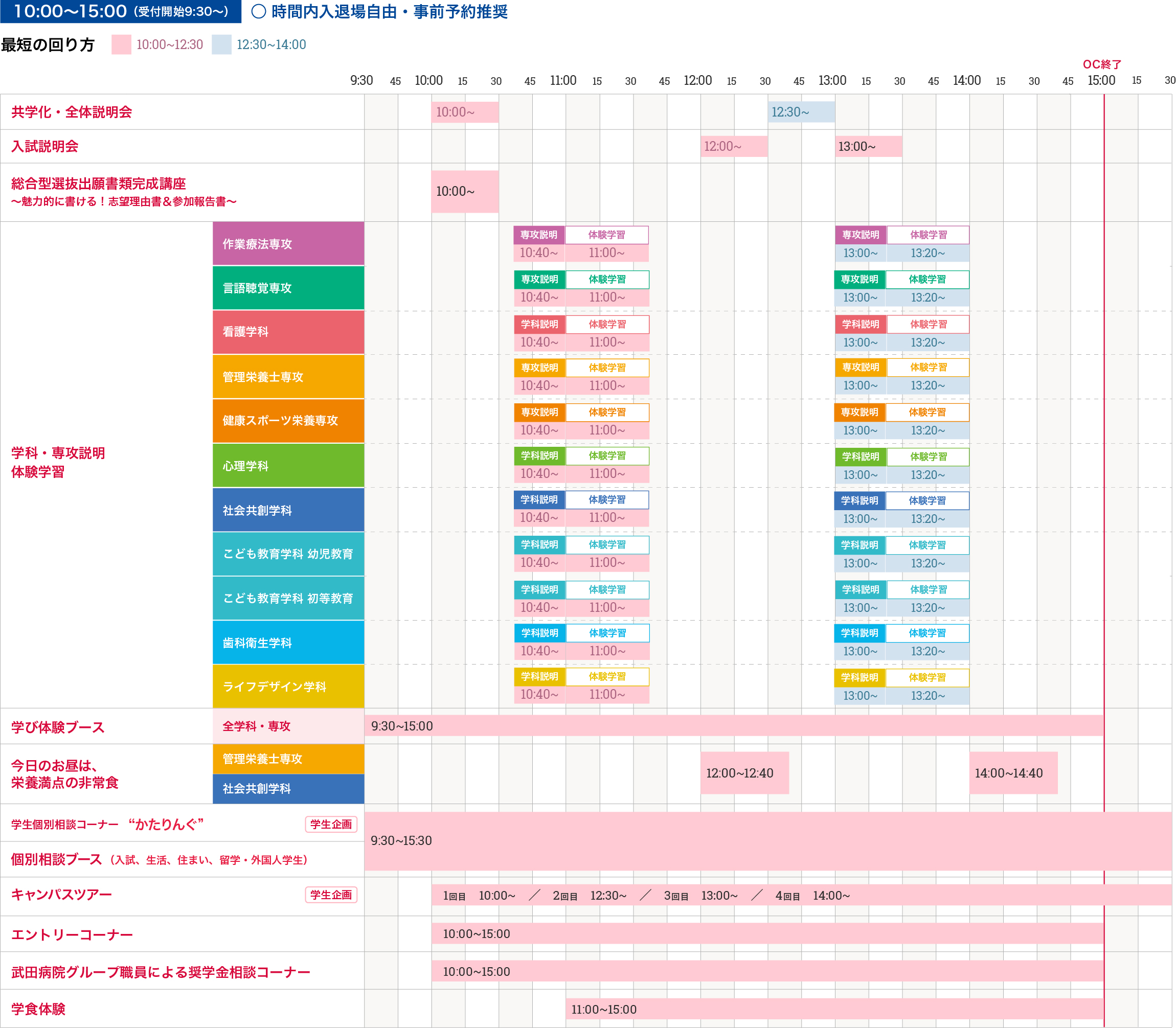Click ライフデザイン学科 11:00~ time cell
1176x1028 pixels.
point(607,694)
